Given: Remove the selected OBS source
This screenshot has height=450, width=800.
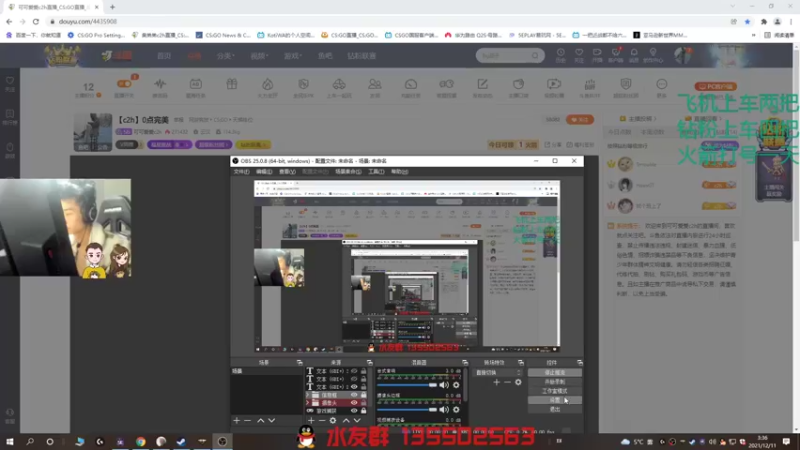Looking at the screenshot, I should 321,420.
